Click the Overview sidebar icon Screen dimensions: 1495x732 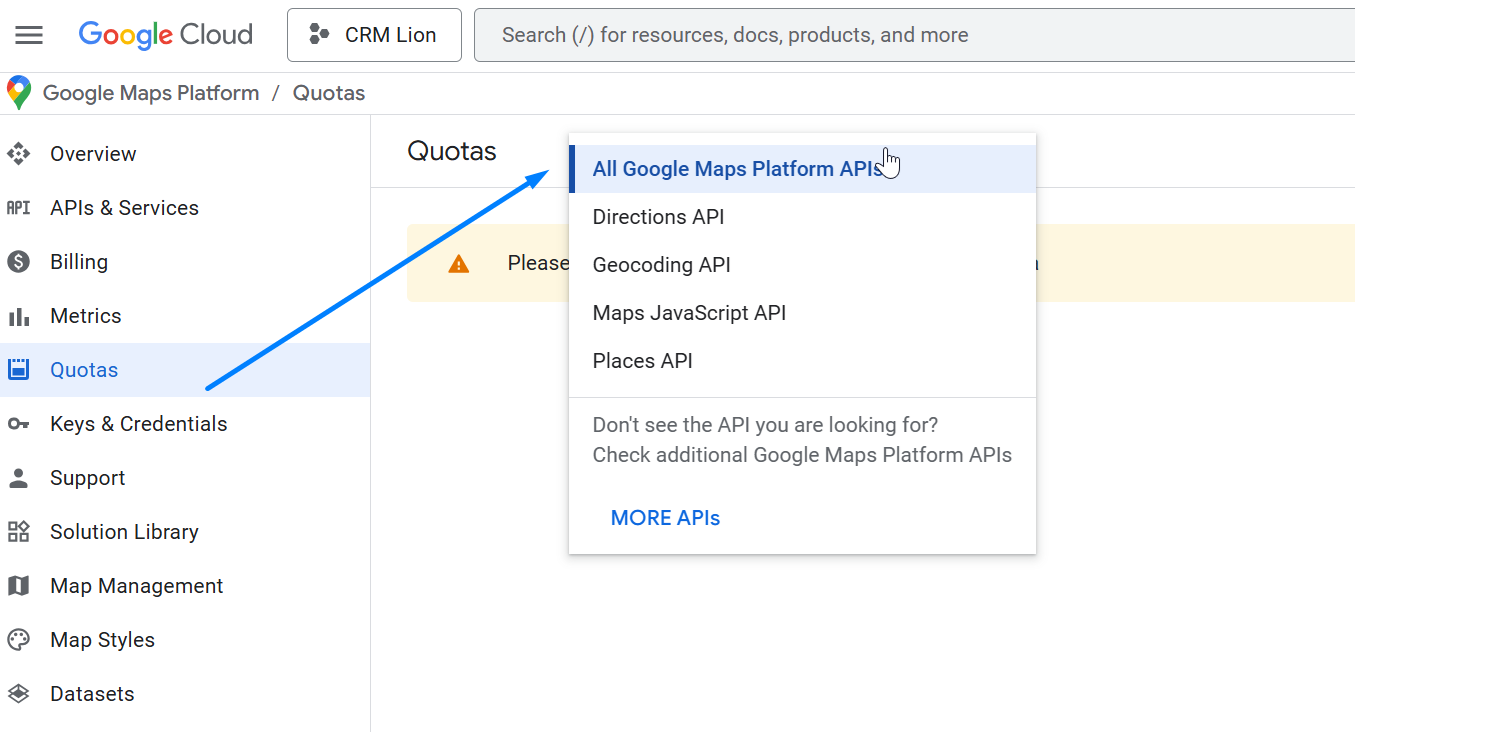pyautogui.click(x=18, y=154)
